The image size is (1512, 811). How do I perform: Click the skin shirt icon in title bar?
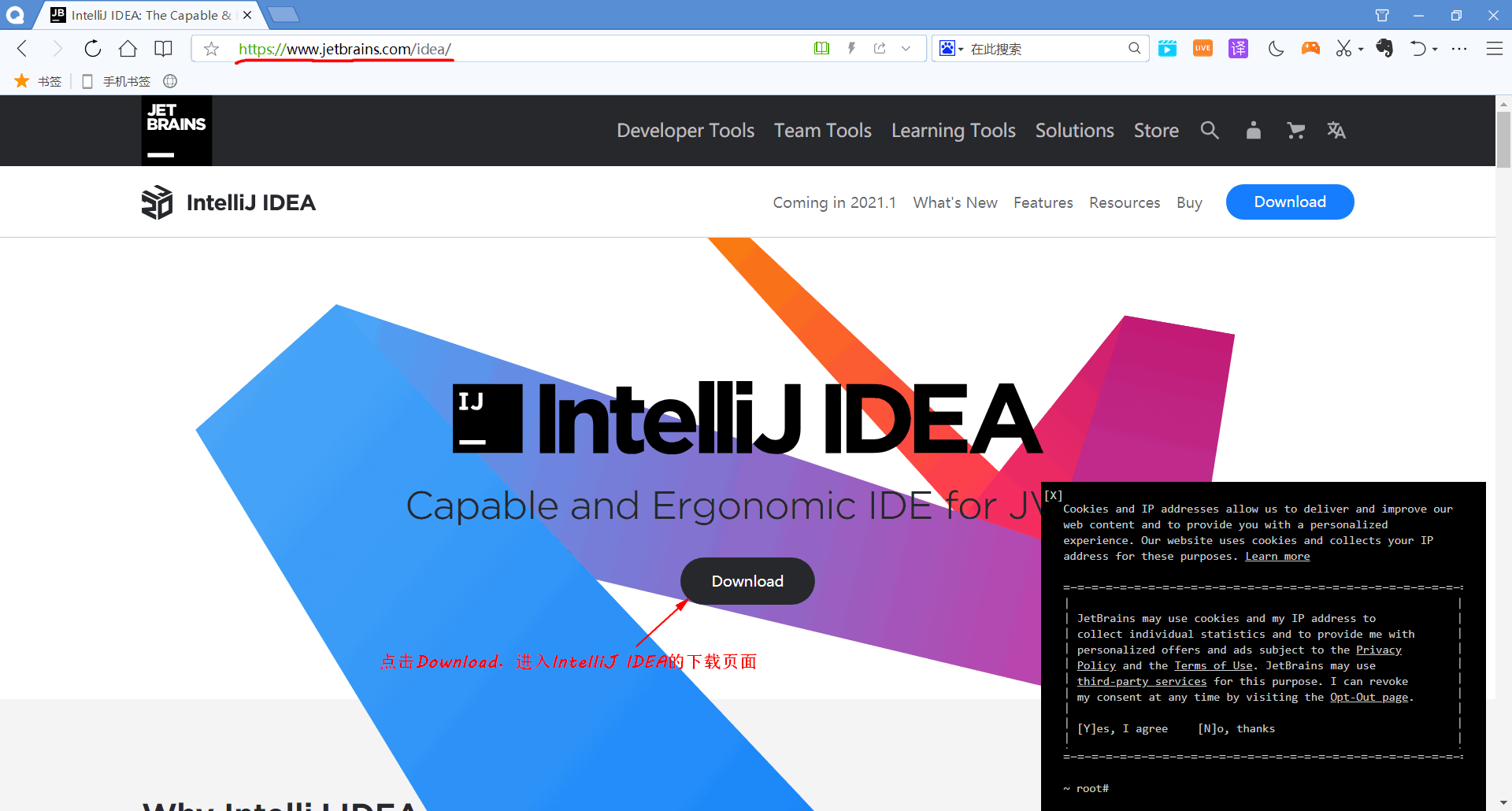pos(1382,15)
